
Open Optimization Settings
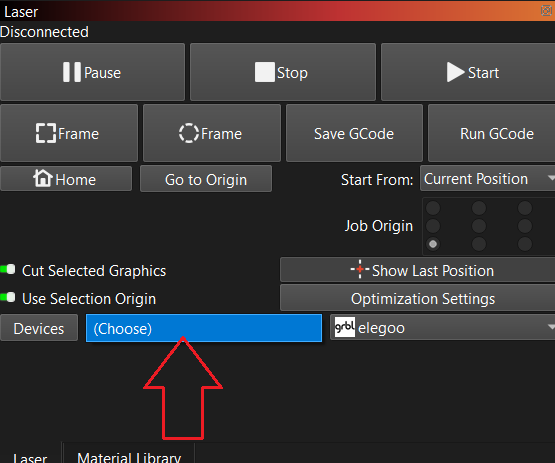(x=418, y=298)
